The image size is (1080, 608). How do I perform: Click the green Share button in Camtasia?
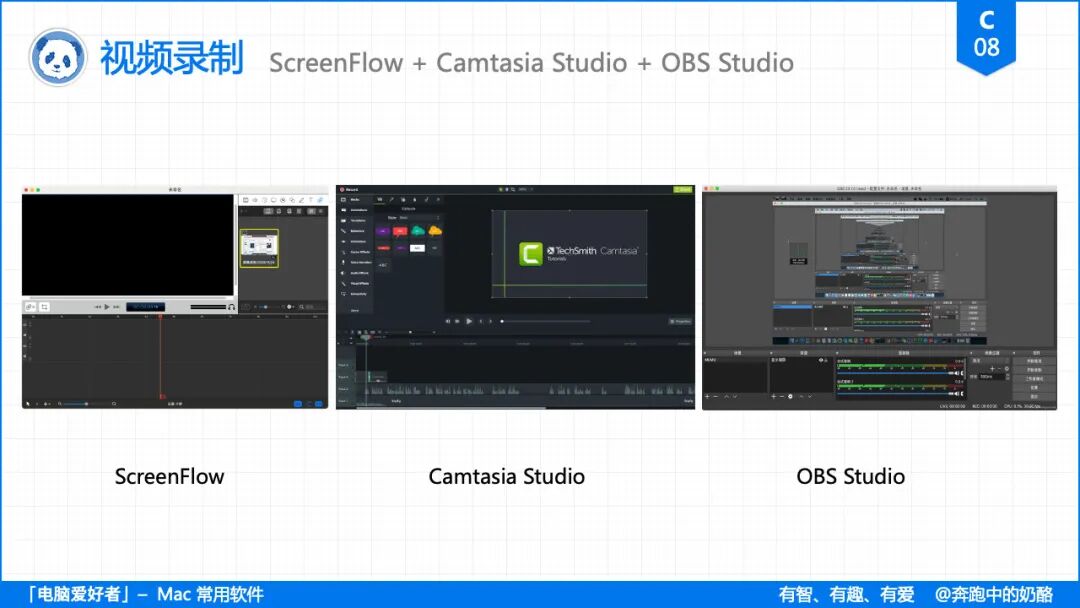[683, 189]
